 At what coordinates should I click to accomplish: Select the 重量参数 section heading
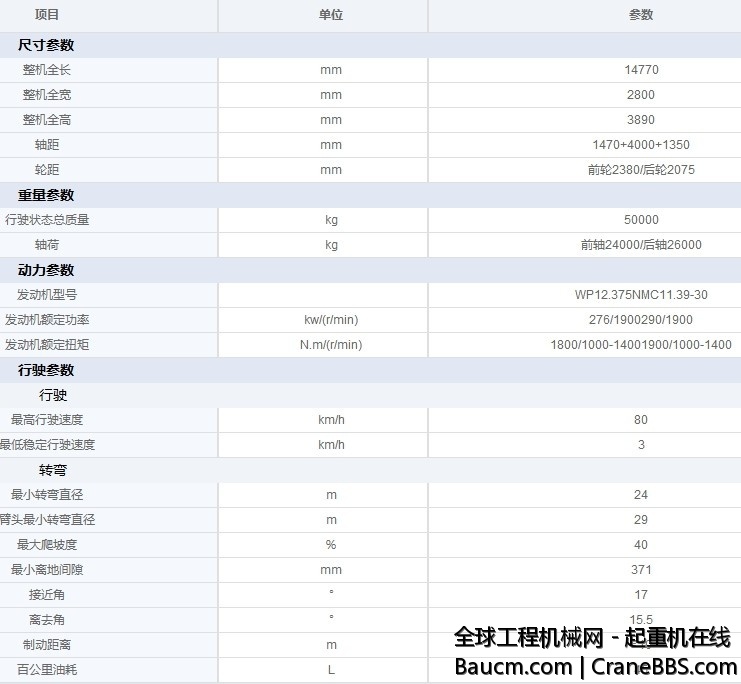pyautogui.click(x=46, y=195)
